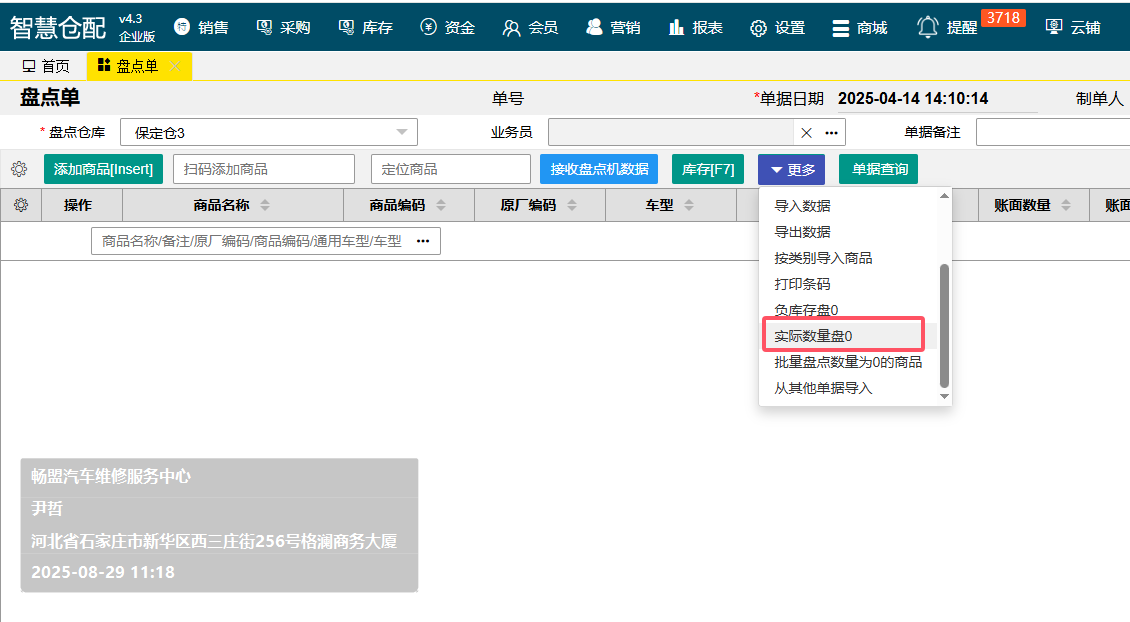Click the 添加商品[Insert] button

tap(103, 169)
